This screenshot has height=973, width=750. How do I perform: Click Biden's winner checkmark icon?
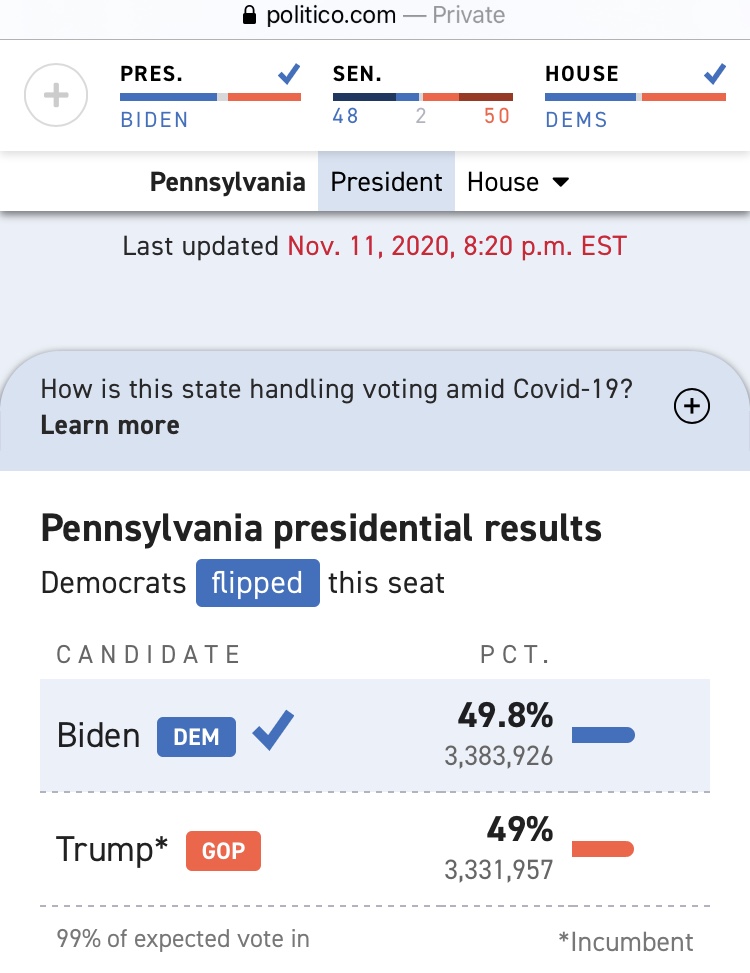[x=273, y=730]
